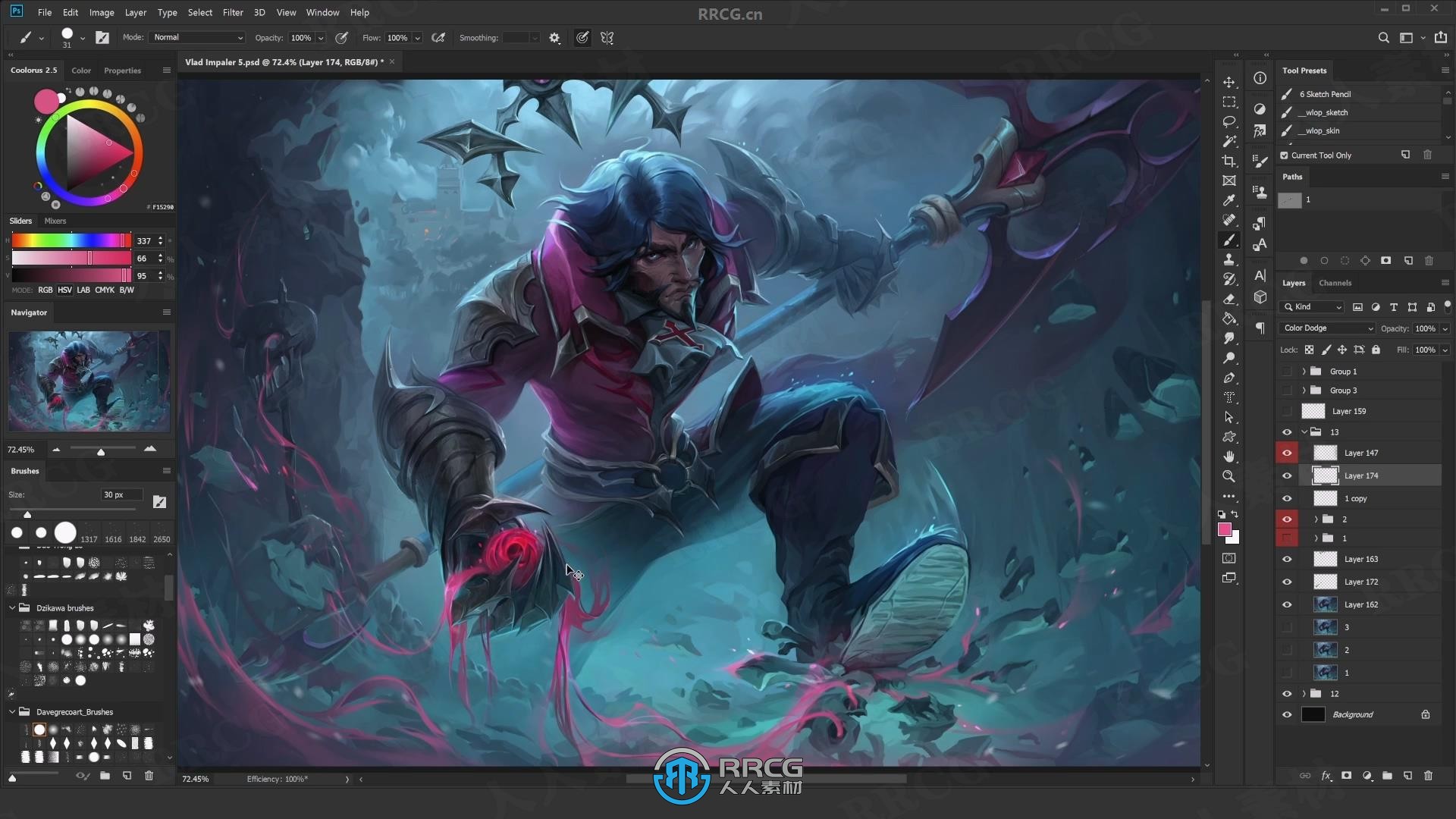
Task: Switch color mode to CMYK
Action: pyautogui.click(x=105, y=290)
